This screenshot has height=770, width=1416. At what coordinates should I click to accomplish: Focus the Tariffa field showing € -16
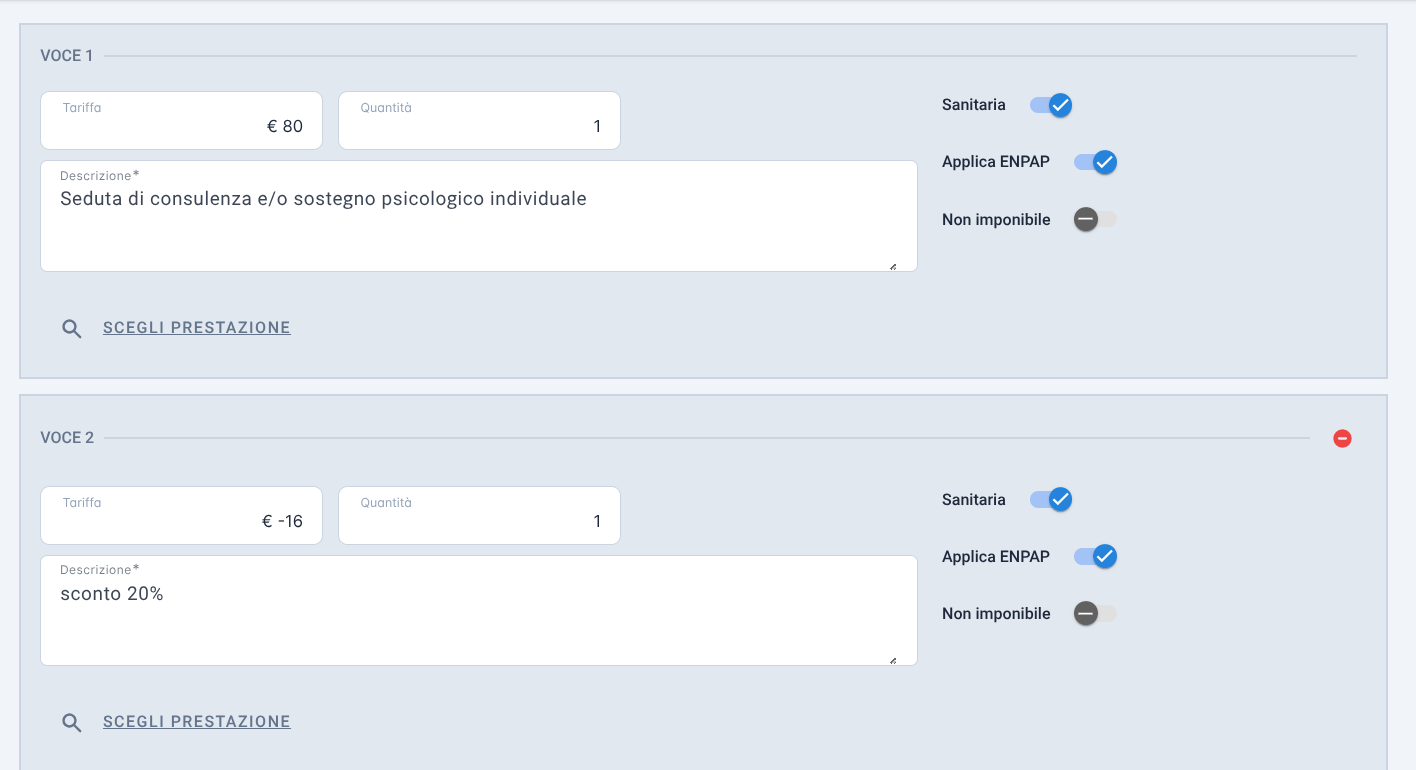point(181,515)
